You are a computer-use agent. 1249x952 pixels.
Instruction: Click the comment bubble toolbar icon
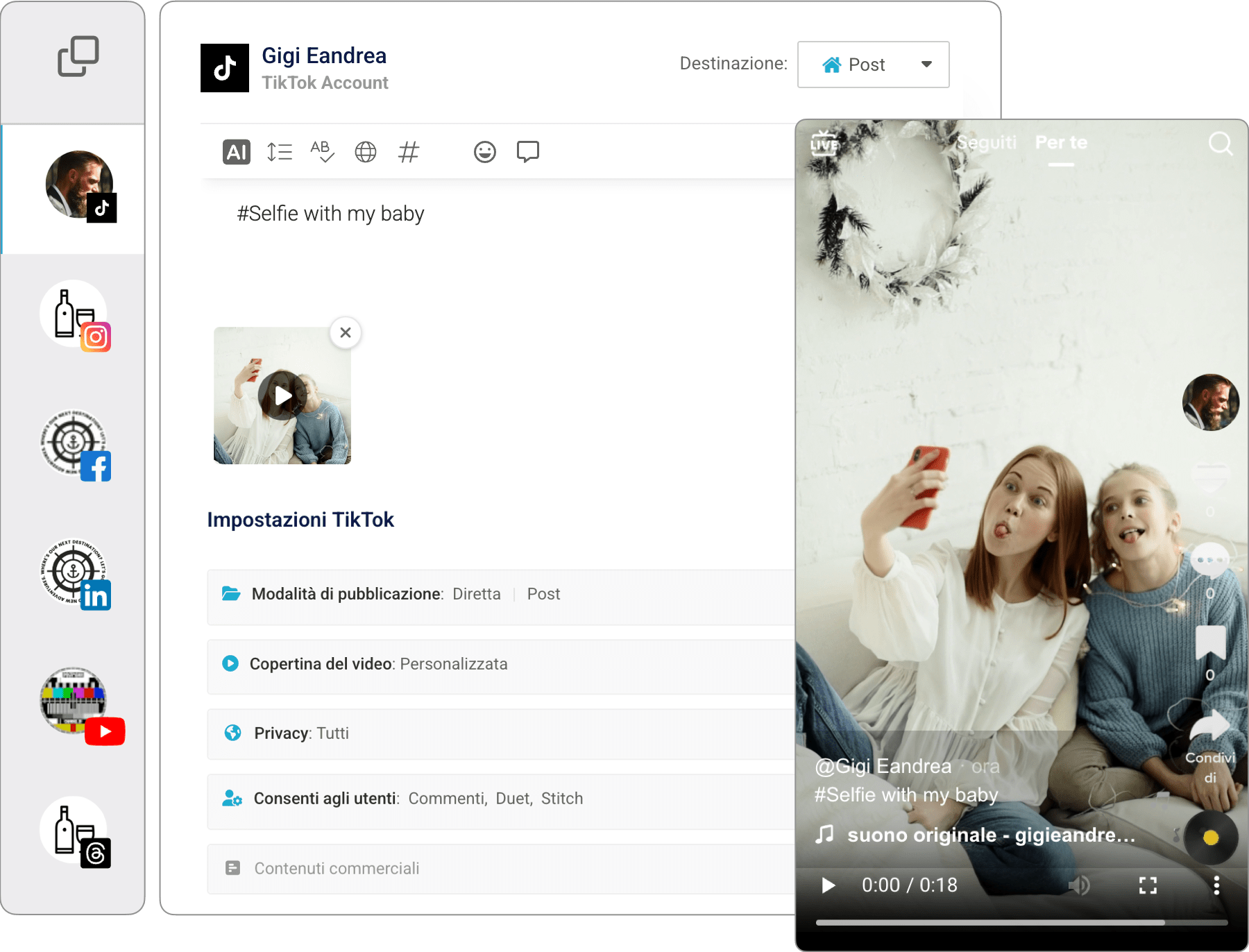pos(527,152)
